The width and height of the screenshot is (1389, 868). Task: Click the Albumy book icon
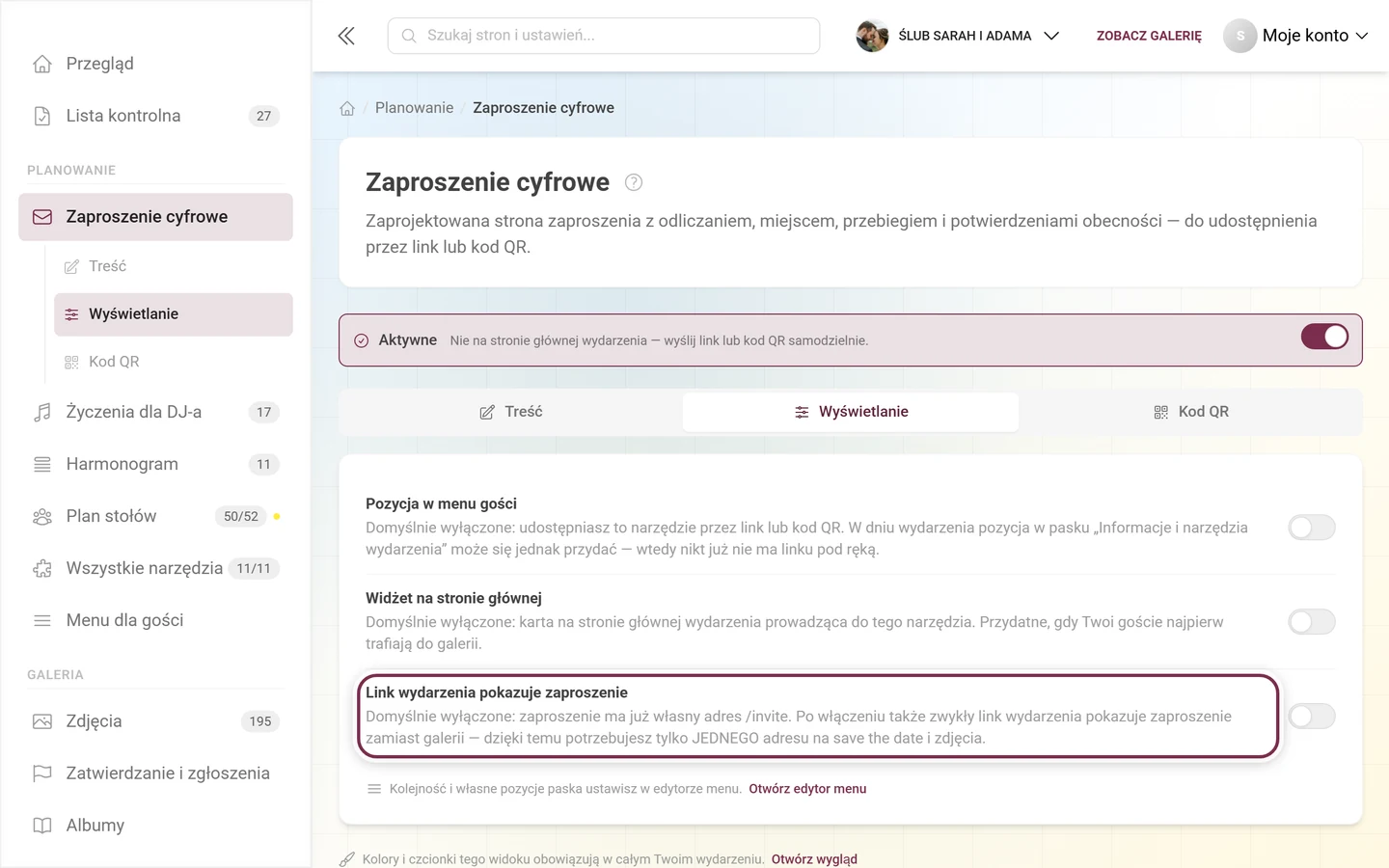pyautogui.click(x=42, y=826)
